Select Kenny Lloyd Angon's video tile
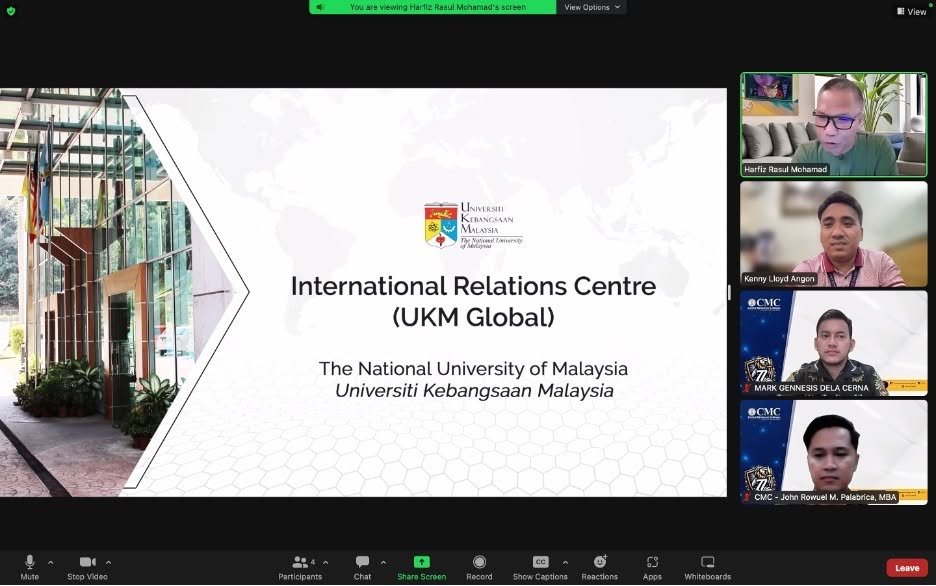Viewport: 936px width, 586px height. click(x=834, y=234)
